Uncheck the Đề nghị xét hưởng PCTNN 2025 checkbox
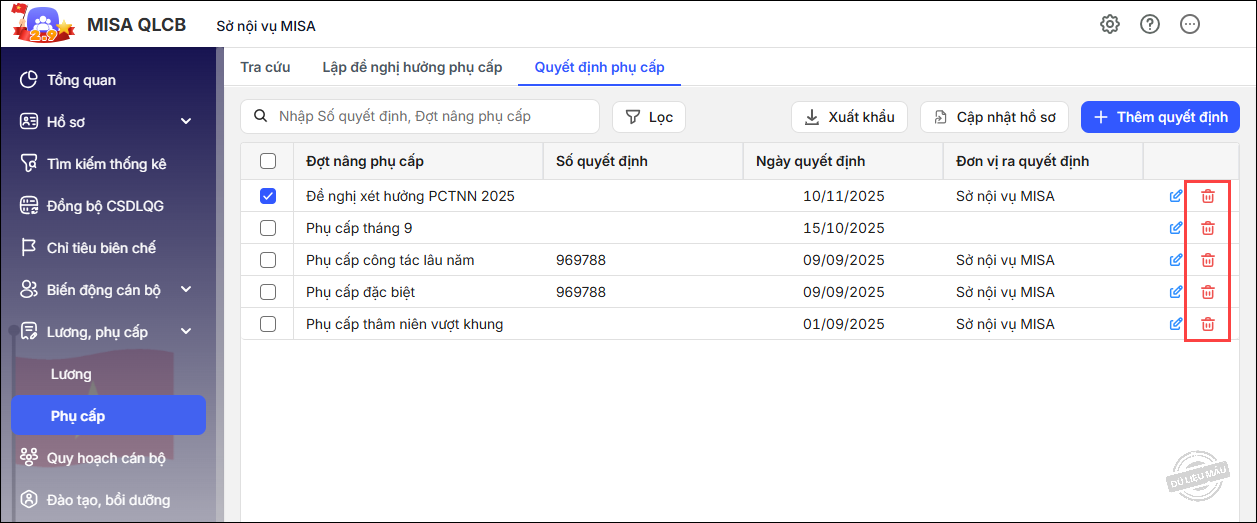The width and height of the screenshot is (1257, 523). coord(268,196)
